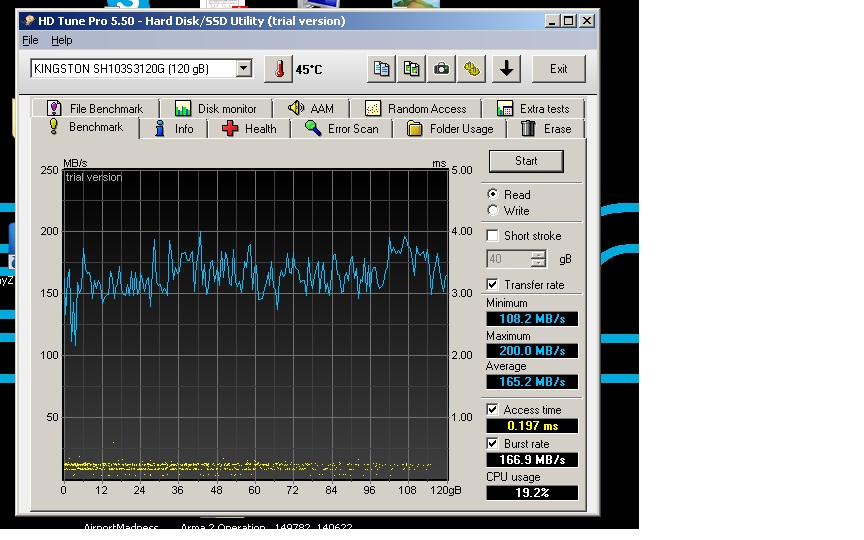Screen dimensions: 864x540
Task: Click the Exit button
Action: 558,69
